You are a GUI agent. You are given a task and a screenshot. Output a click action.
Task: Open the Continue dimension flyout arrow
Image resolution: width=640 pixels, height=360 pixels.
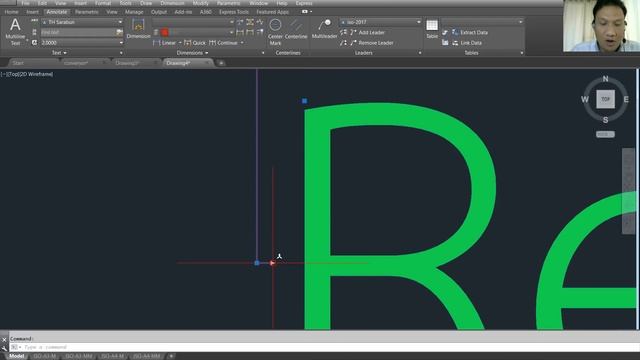[242, 42]
